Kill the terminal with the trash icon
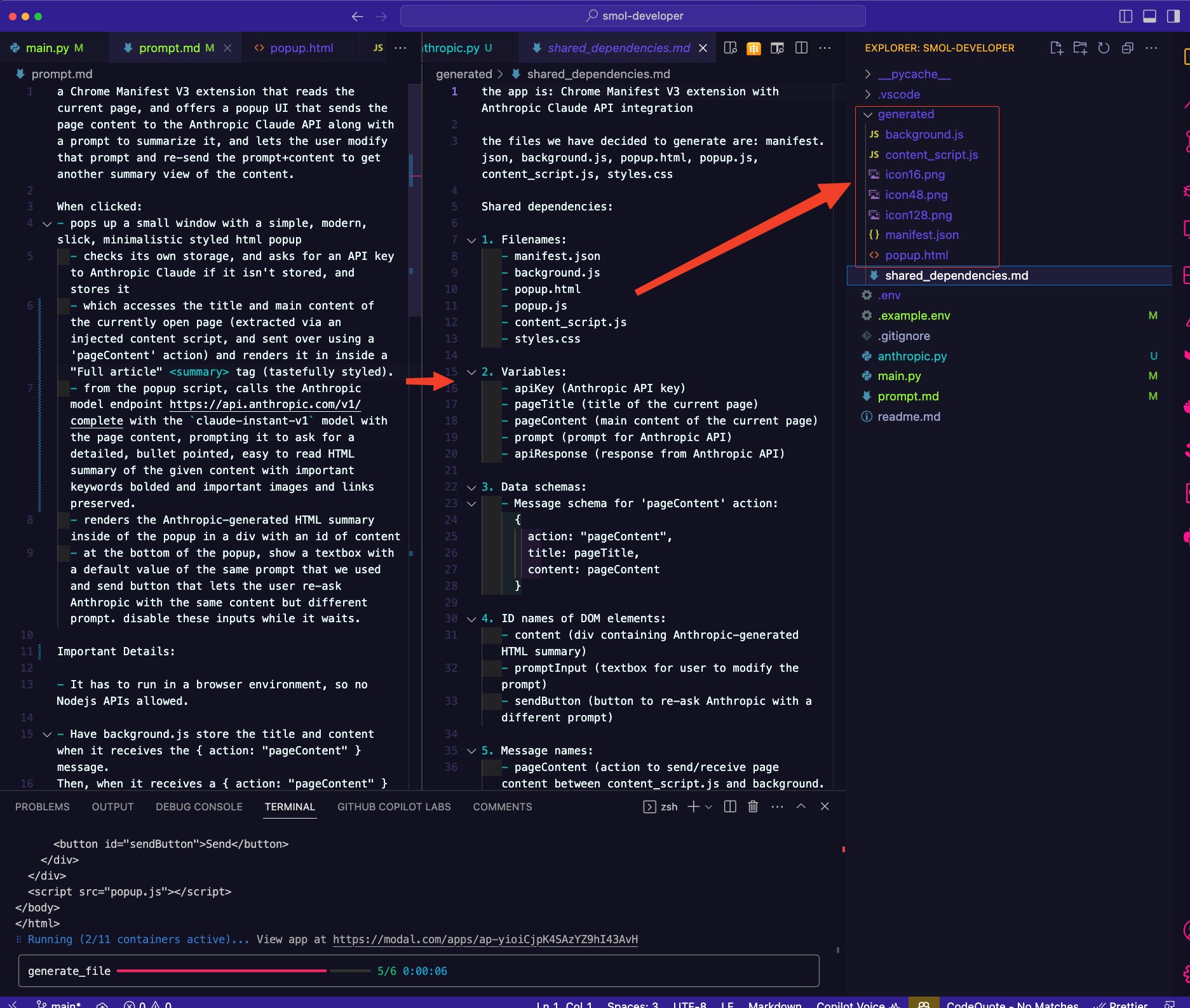Screen dimensions: 1190x1008 (x=753, y=807)
